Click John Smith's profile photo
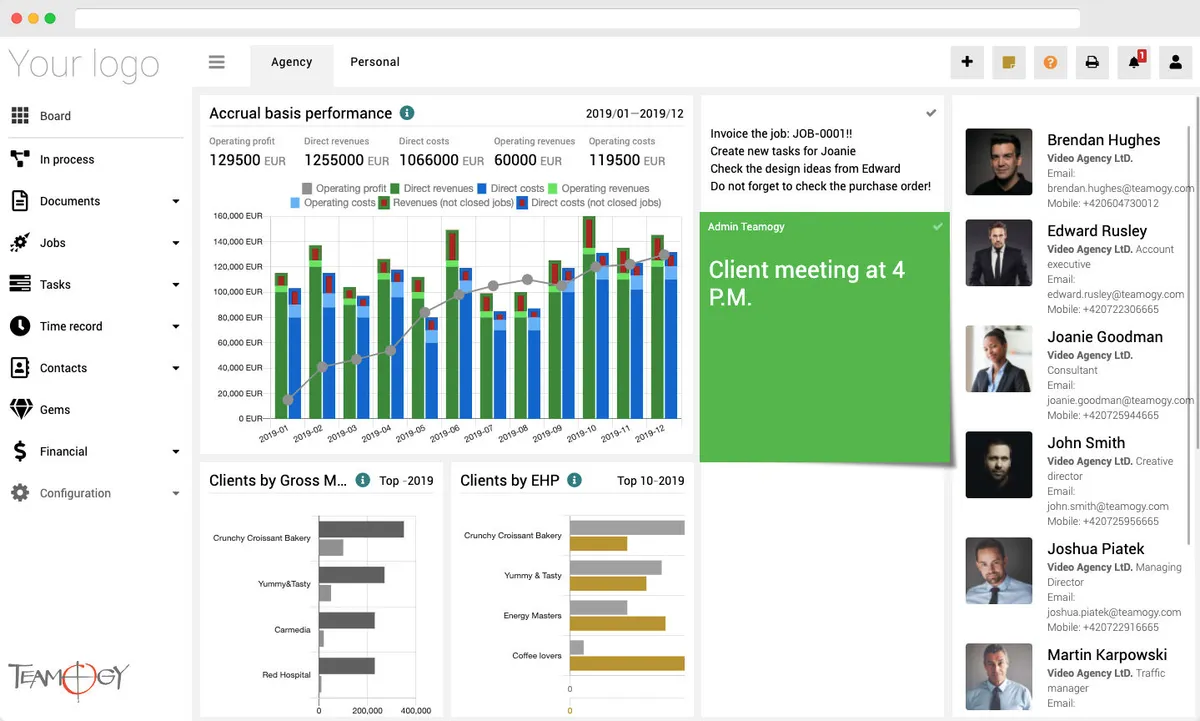The width and height of the screenshot is (1200, 721). [999, 464]
